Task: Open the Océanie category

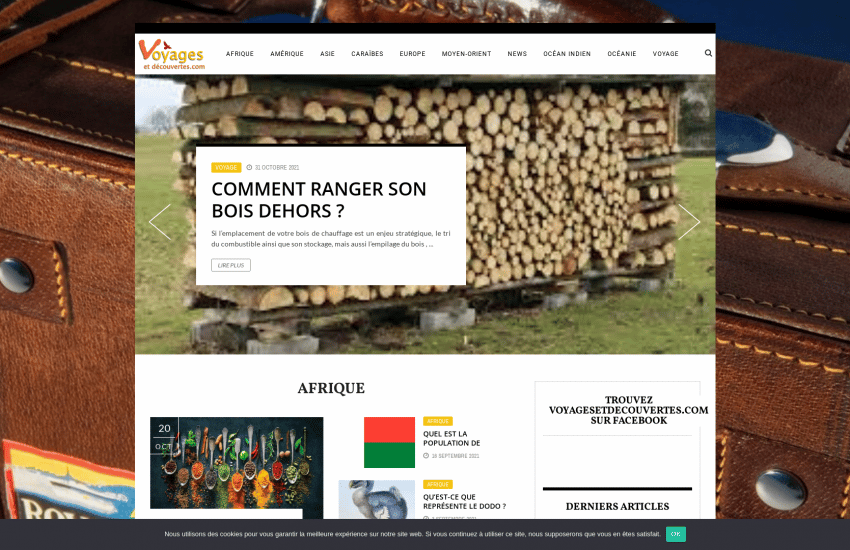Action: [x=622, y=54]
